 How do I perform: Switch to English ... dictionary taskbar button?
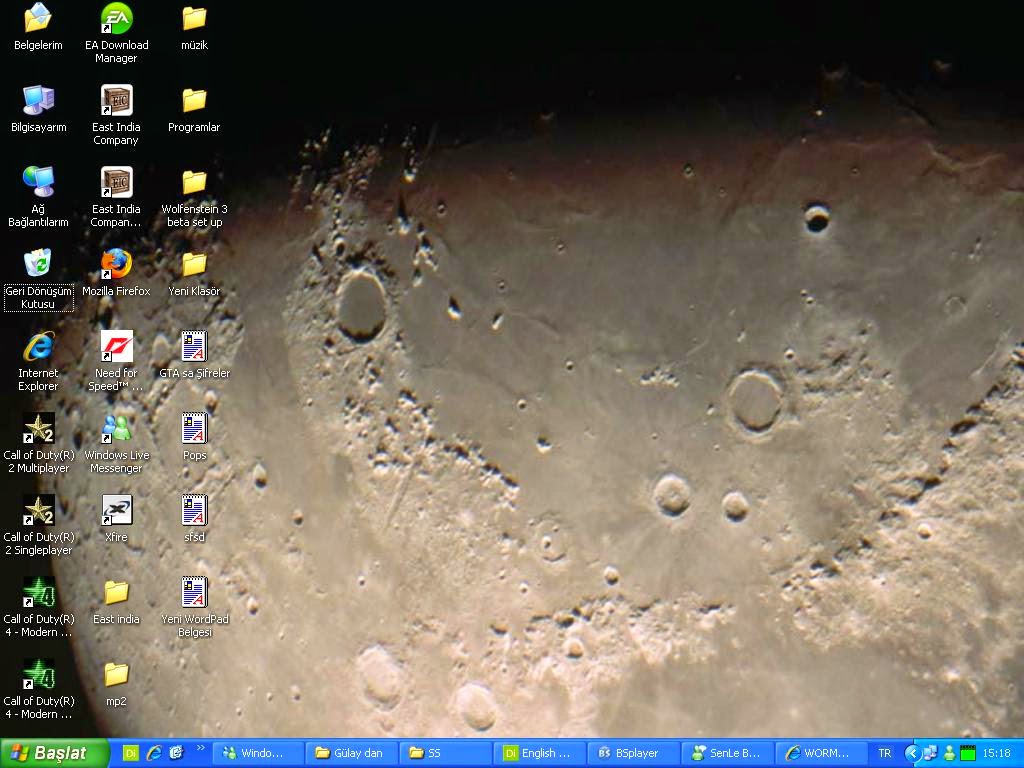[539, 753]
